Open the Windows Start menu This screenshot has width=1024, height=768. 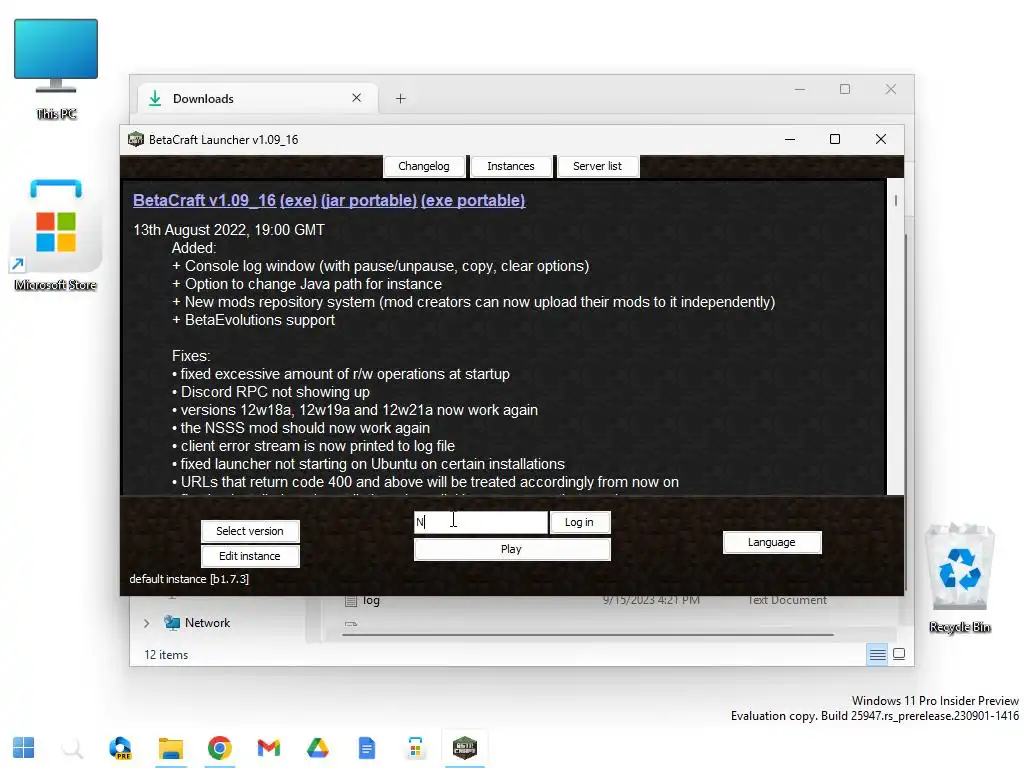24,748
